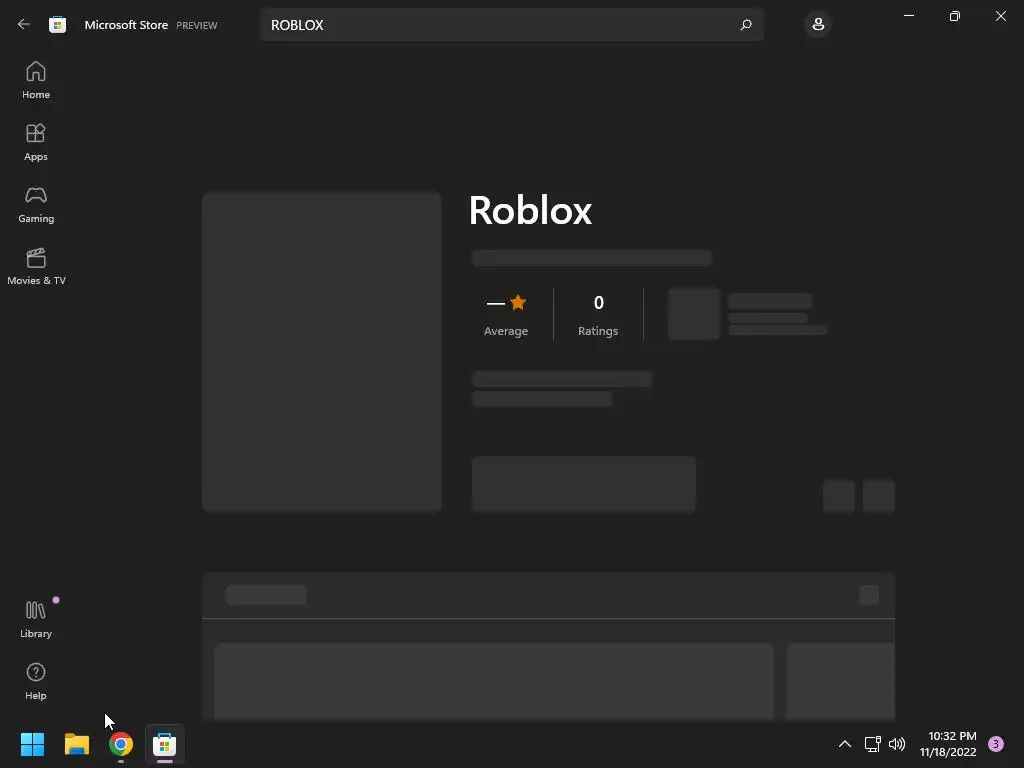Minimize the Microsoft Store window
The image size is (1024, 768).
tap(909, 16)
